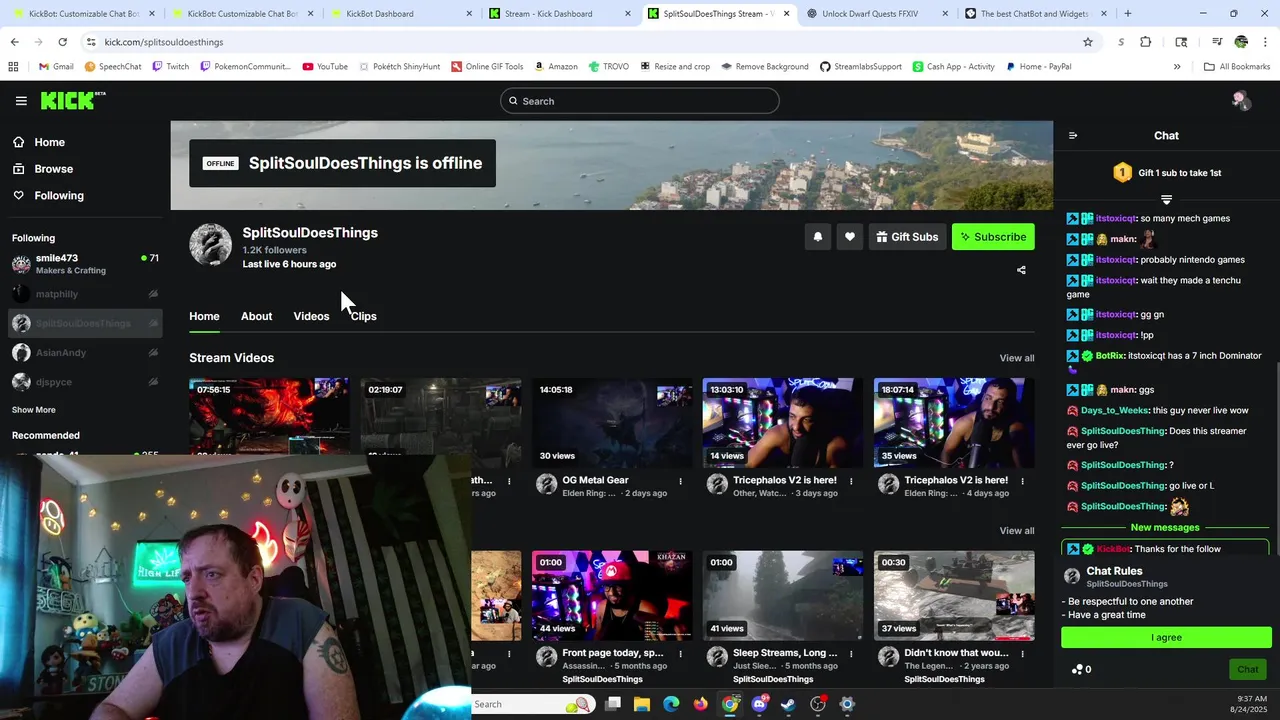Click the Task View taskbar icon
This screenshot has height=720, width=1280.
coord(613,704)
